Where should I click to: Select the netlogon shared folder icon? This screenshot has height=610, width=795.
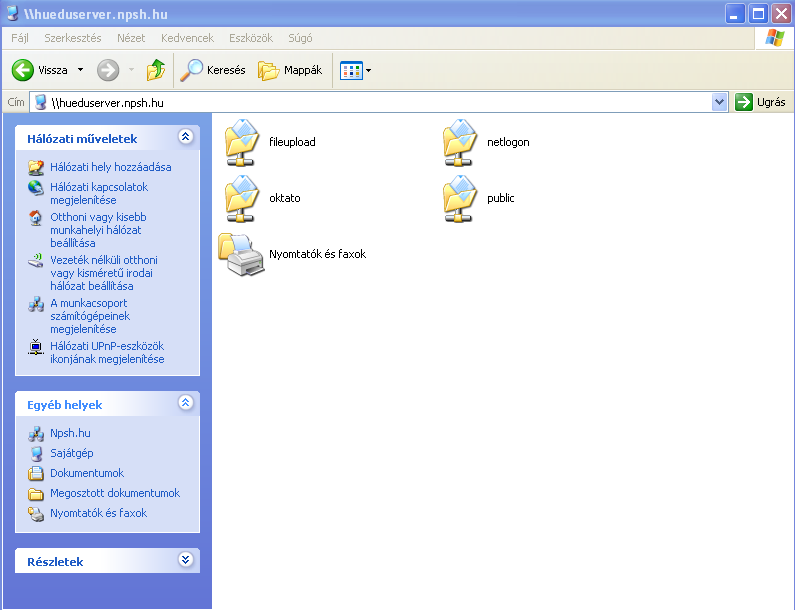click(460, 142)
